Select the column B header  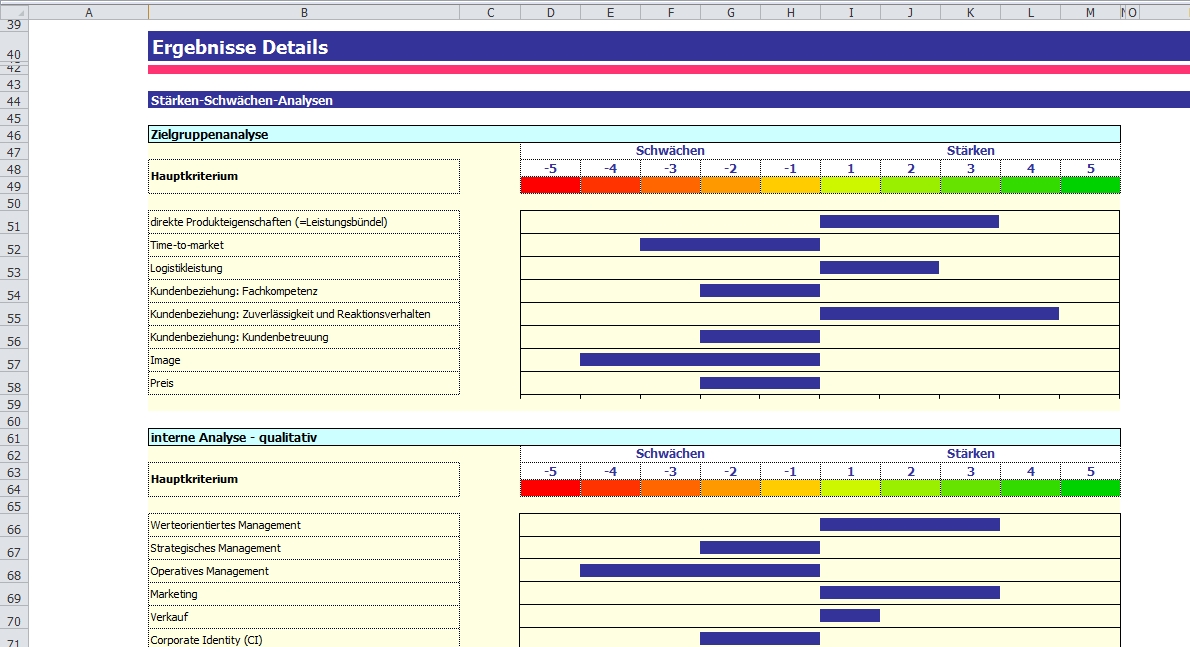[303, 12]
